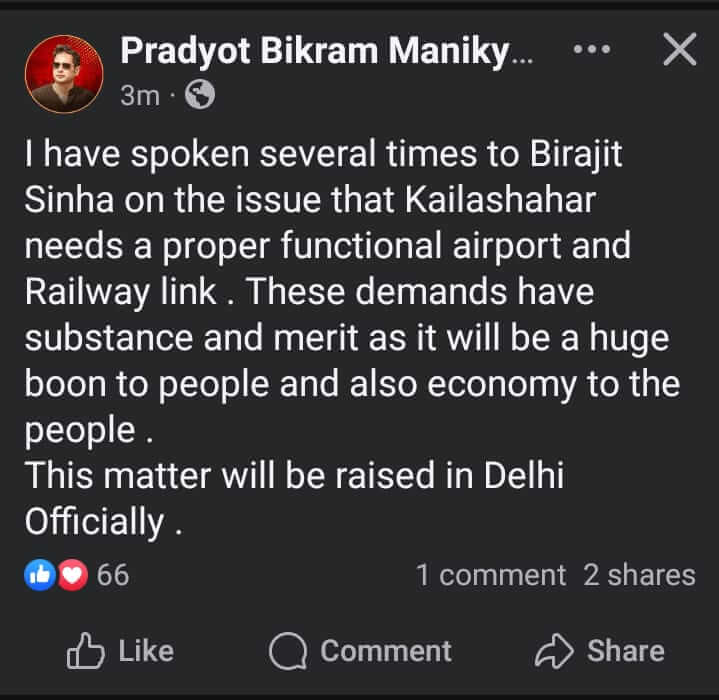Screen dimensions: 719x700
Task: Open the 66 reactions list
Action: (x=113, y=575)
